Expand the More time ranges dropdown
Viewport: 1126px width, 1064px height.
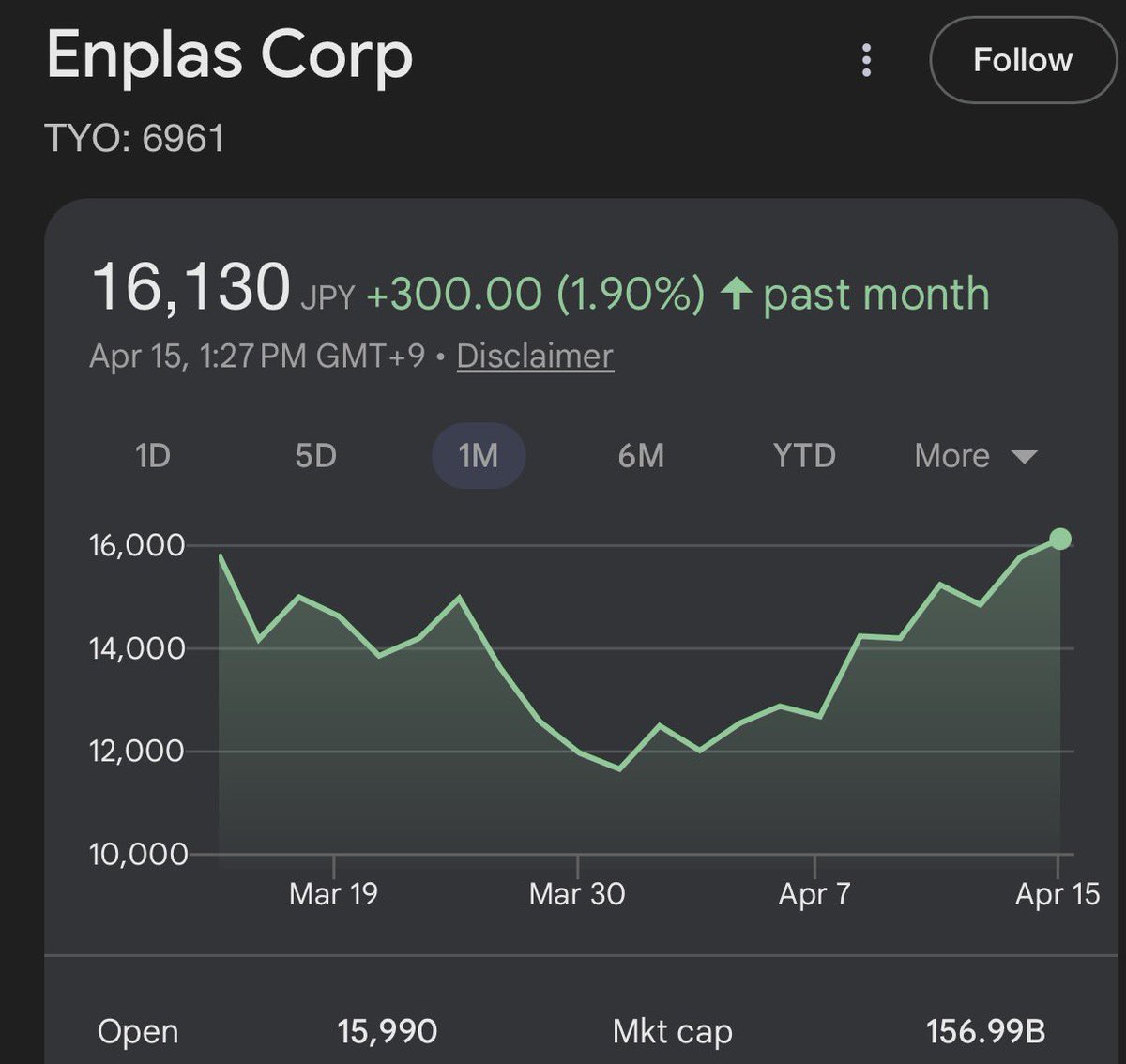click(x=952, y=456)
